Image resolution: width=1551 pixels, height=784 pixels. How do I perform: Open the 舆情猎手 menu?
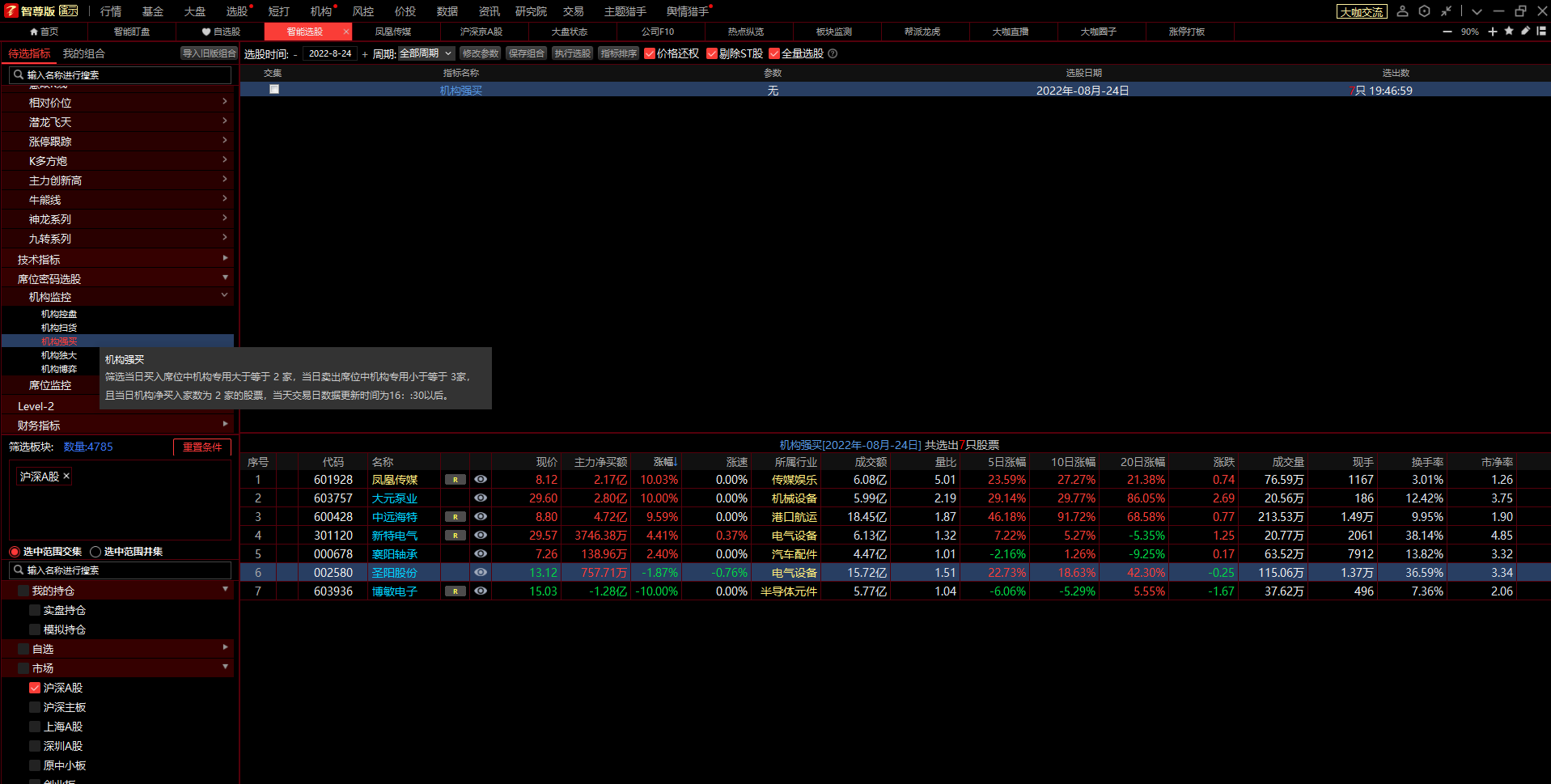click(x=688, y=11)
